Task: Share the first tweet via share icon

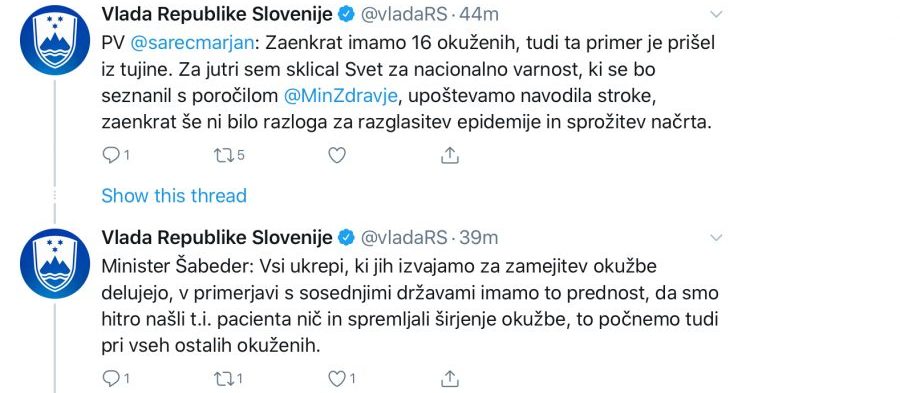Action: 450,155
